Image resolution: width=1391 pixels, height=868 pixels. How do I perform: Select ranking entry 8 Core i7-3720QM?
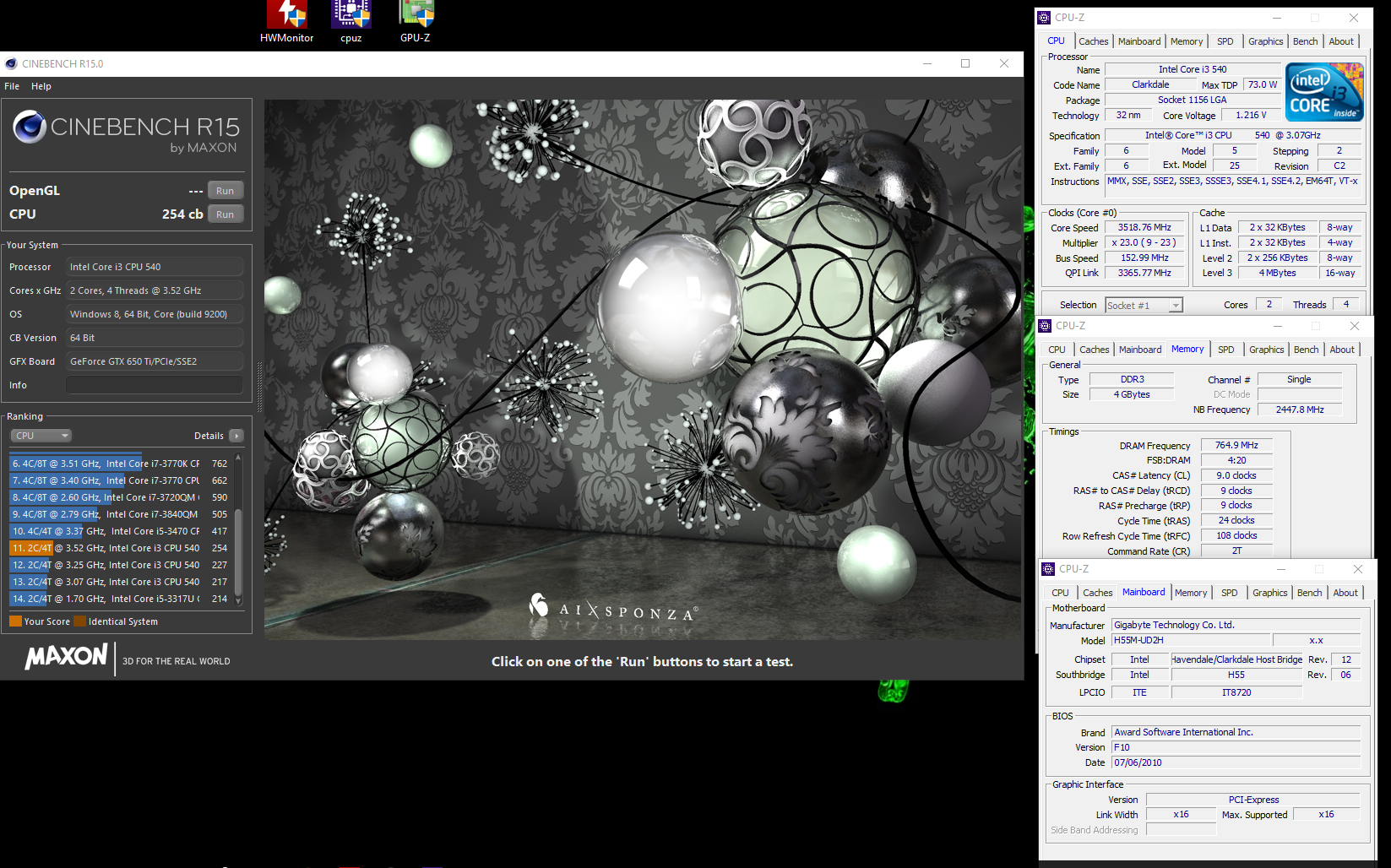point(120,497)
